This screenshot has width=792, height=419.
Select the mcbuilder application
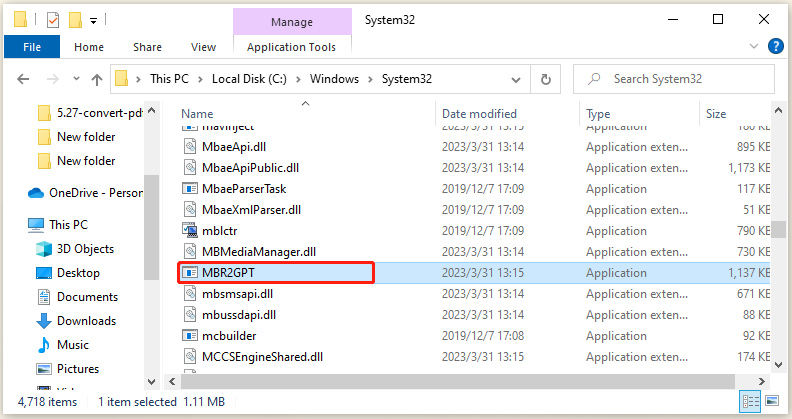229,336
